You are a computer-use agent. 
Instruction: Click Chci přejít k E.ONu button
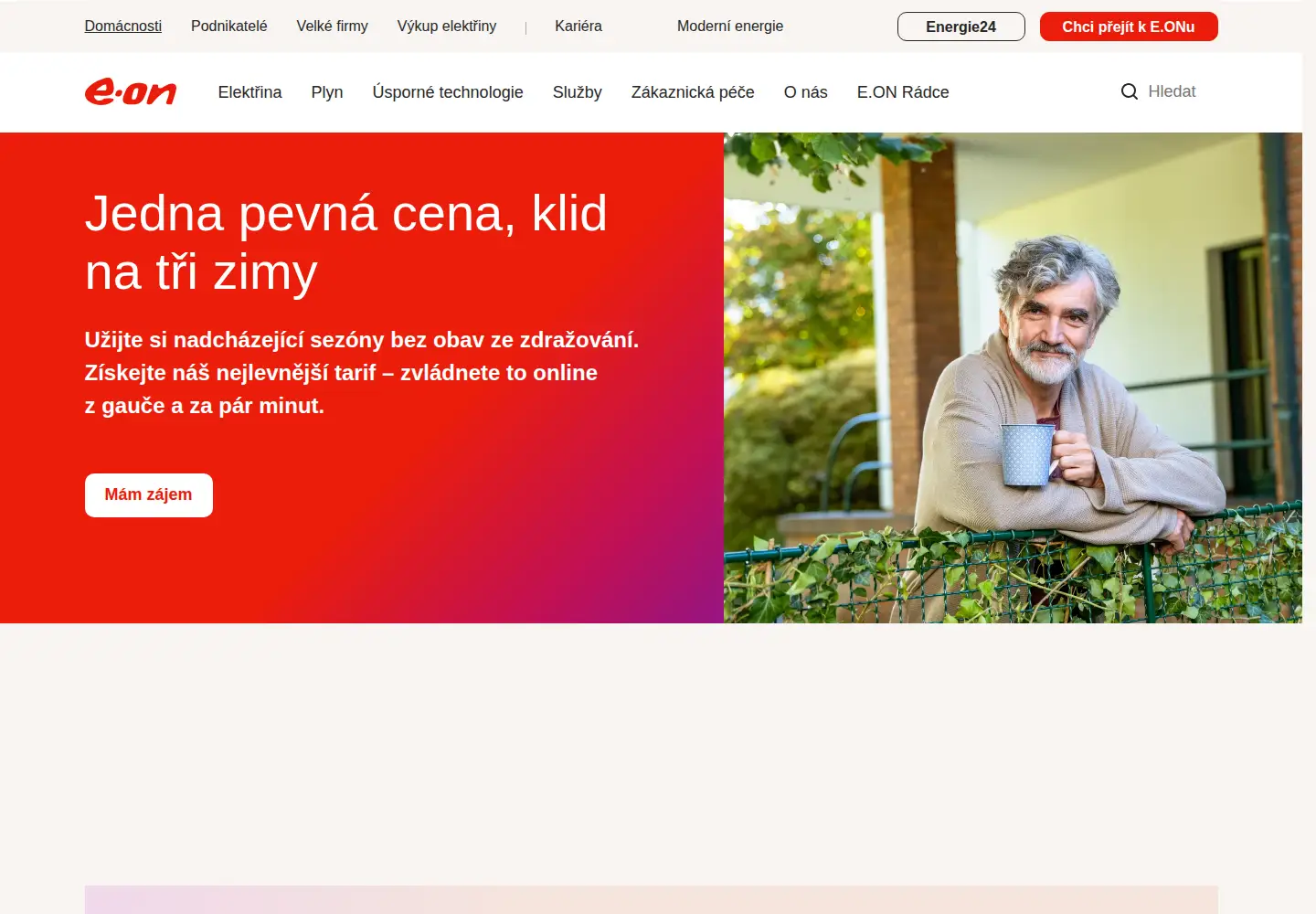click(1129, 27)
